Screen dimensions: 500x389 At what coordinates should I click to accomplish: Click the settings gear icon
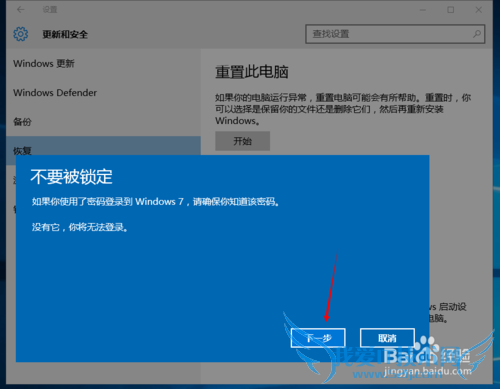pos(21,34)
